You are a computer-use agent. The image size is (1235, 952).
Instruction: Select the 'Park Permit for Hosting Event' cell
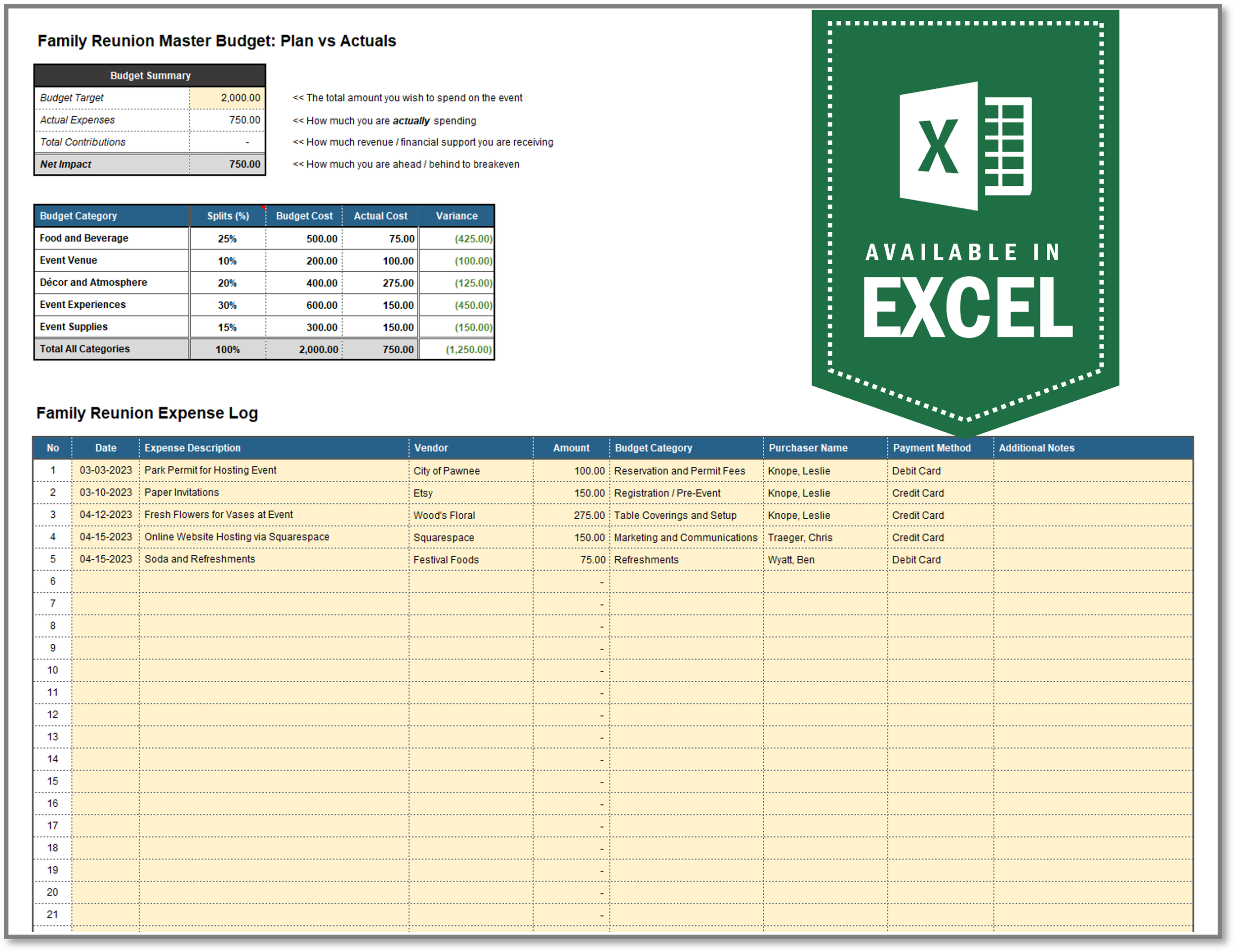pos(274,471)
